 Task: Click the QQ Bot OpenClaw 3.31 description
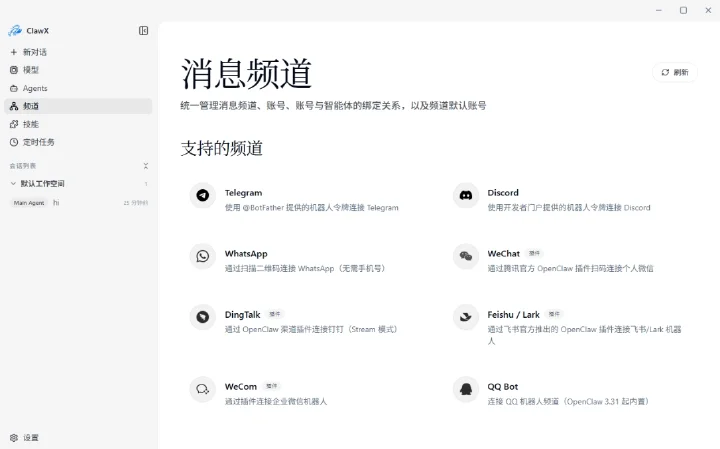tap(568, 402)
